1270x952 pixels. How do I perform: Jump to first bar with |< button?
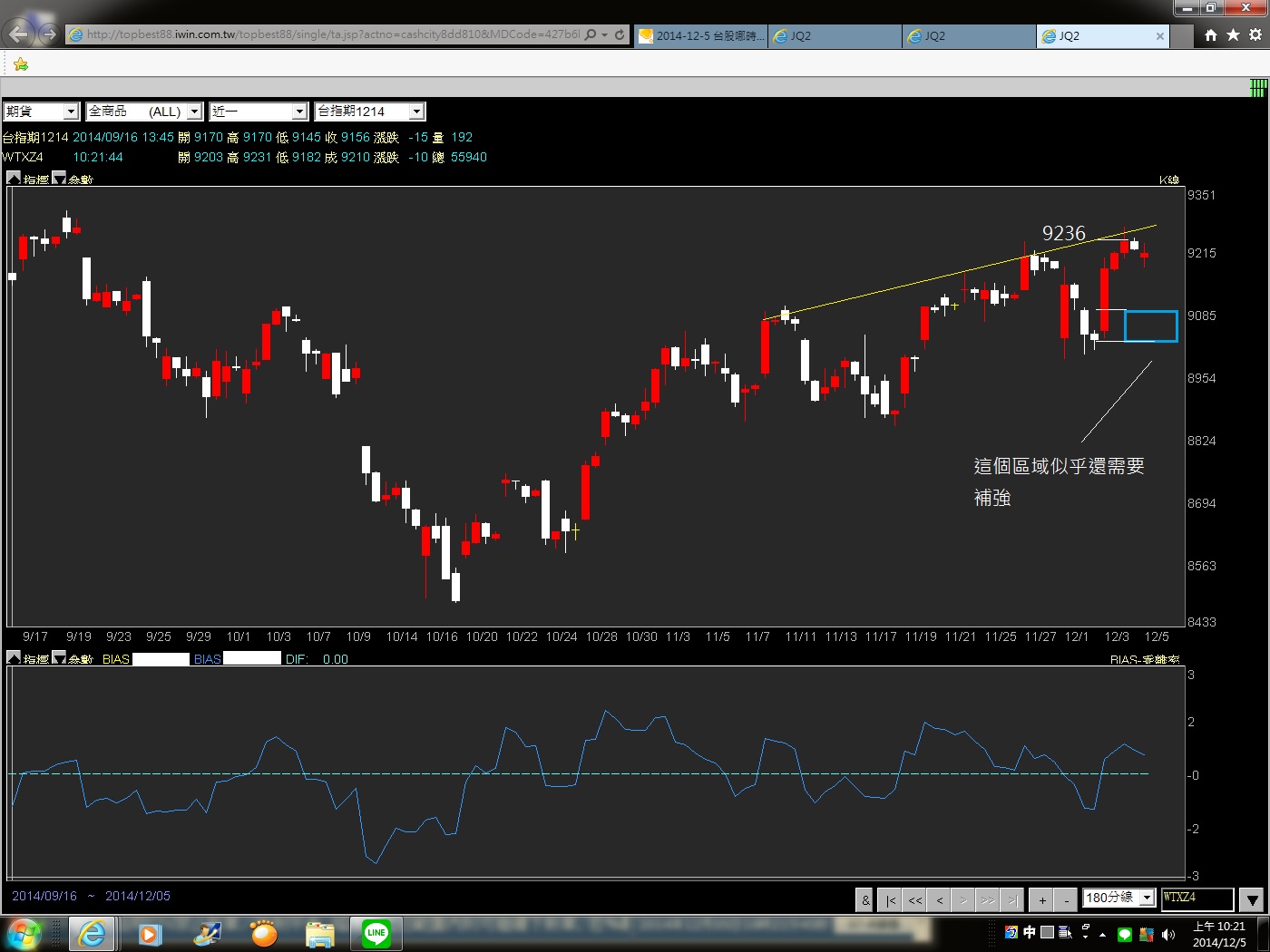tap(891, 899)
